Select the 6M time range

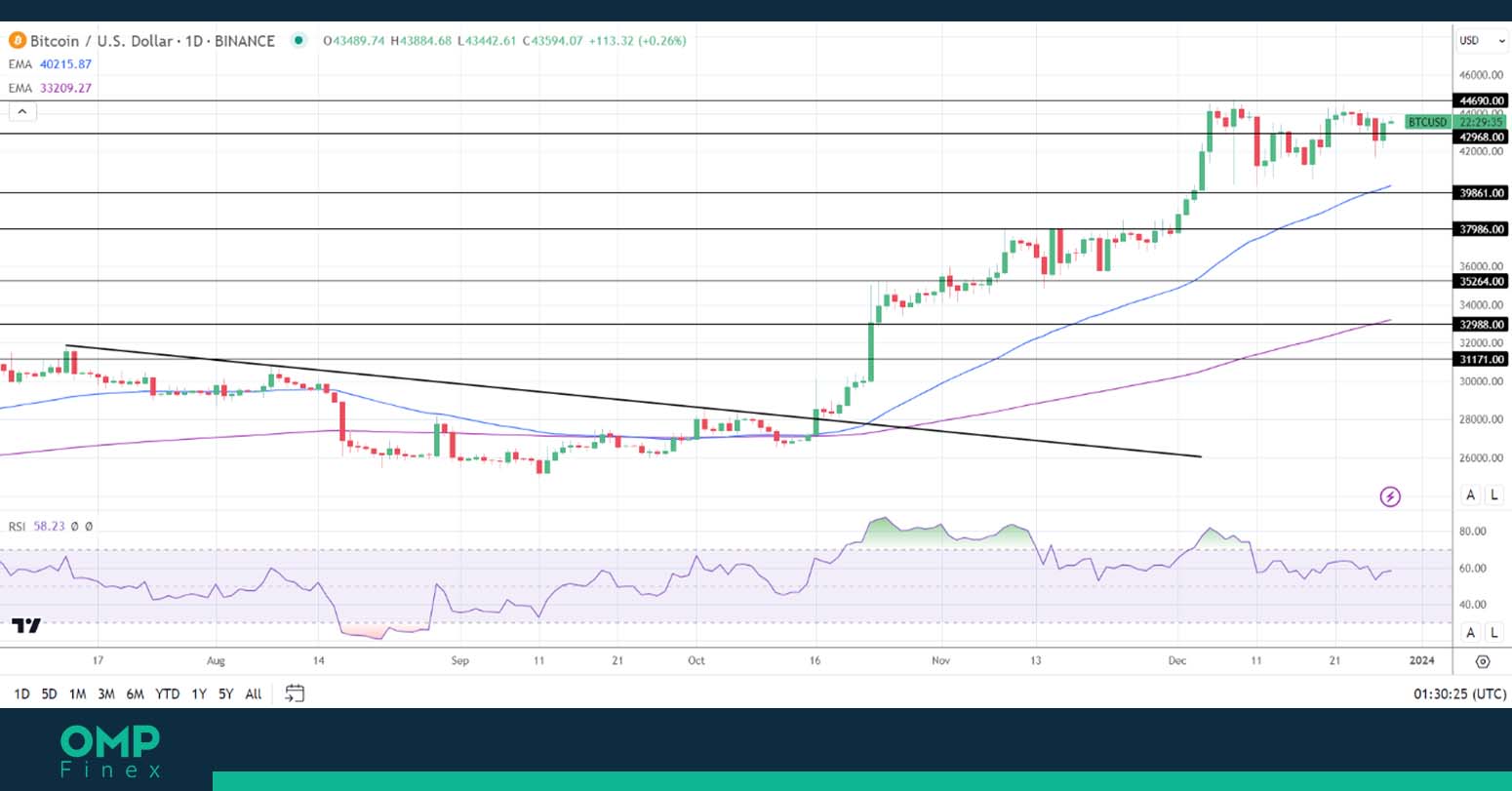coord(135,694)
